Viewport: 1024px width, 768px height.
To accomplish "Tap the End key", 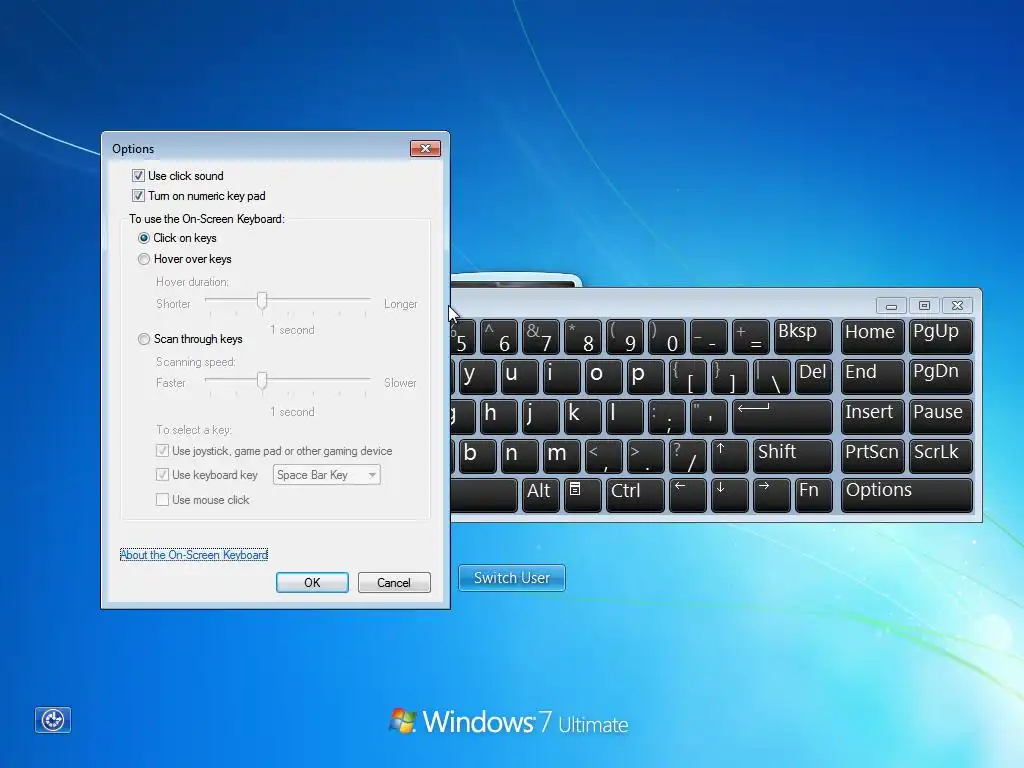I will (872, 376).
